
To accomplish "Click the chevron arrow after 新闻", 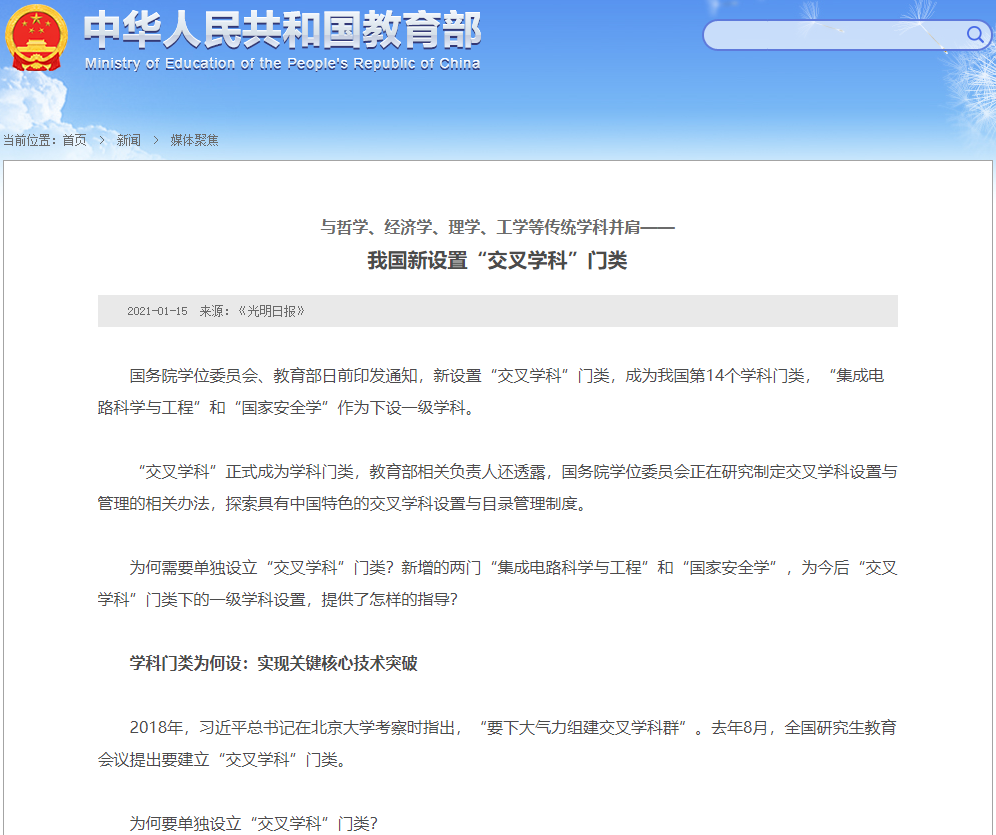I will pyautogui.click(x=156, y=140).
